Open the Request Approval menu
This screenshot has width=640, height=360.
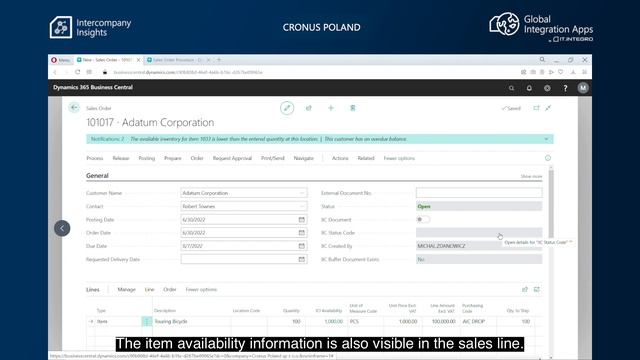(x=232, y=158)
